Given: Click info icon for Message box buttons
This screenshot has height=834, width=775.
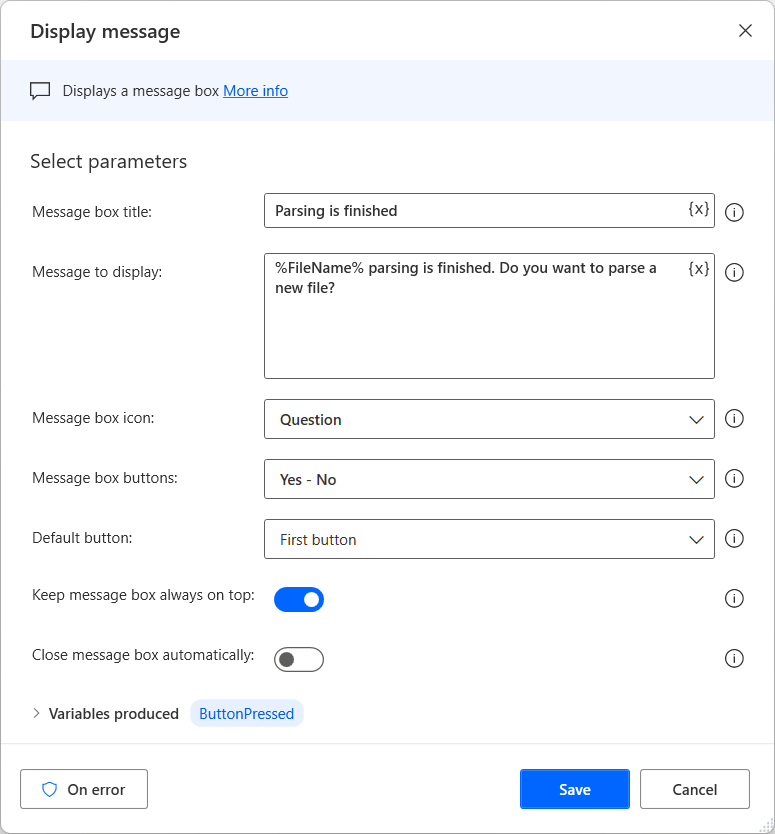Looking at the screenshot, I should pyautogui.click(x=734, y=479).
